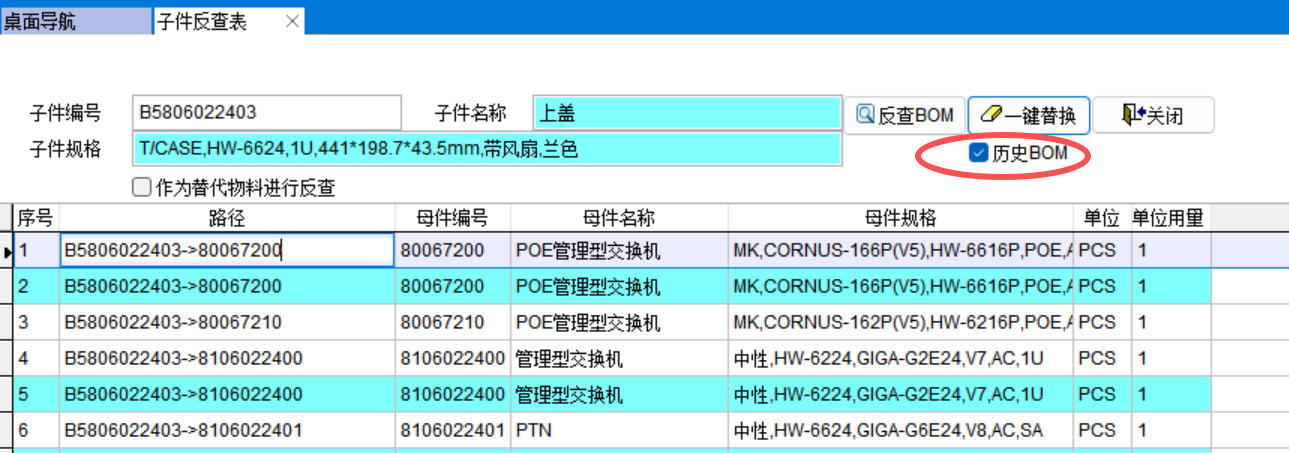The width and height of the screenshot is (1289, 453).
Task: Click the 子件规格 specification field
Action: coord(487,150)
